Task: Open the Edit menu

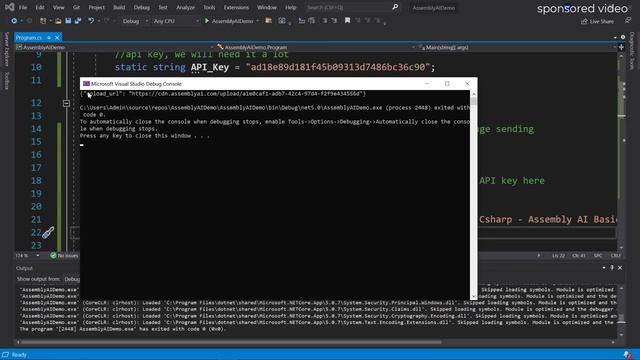Action: (x=40, y=7)
